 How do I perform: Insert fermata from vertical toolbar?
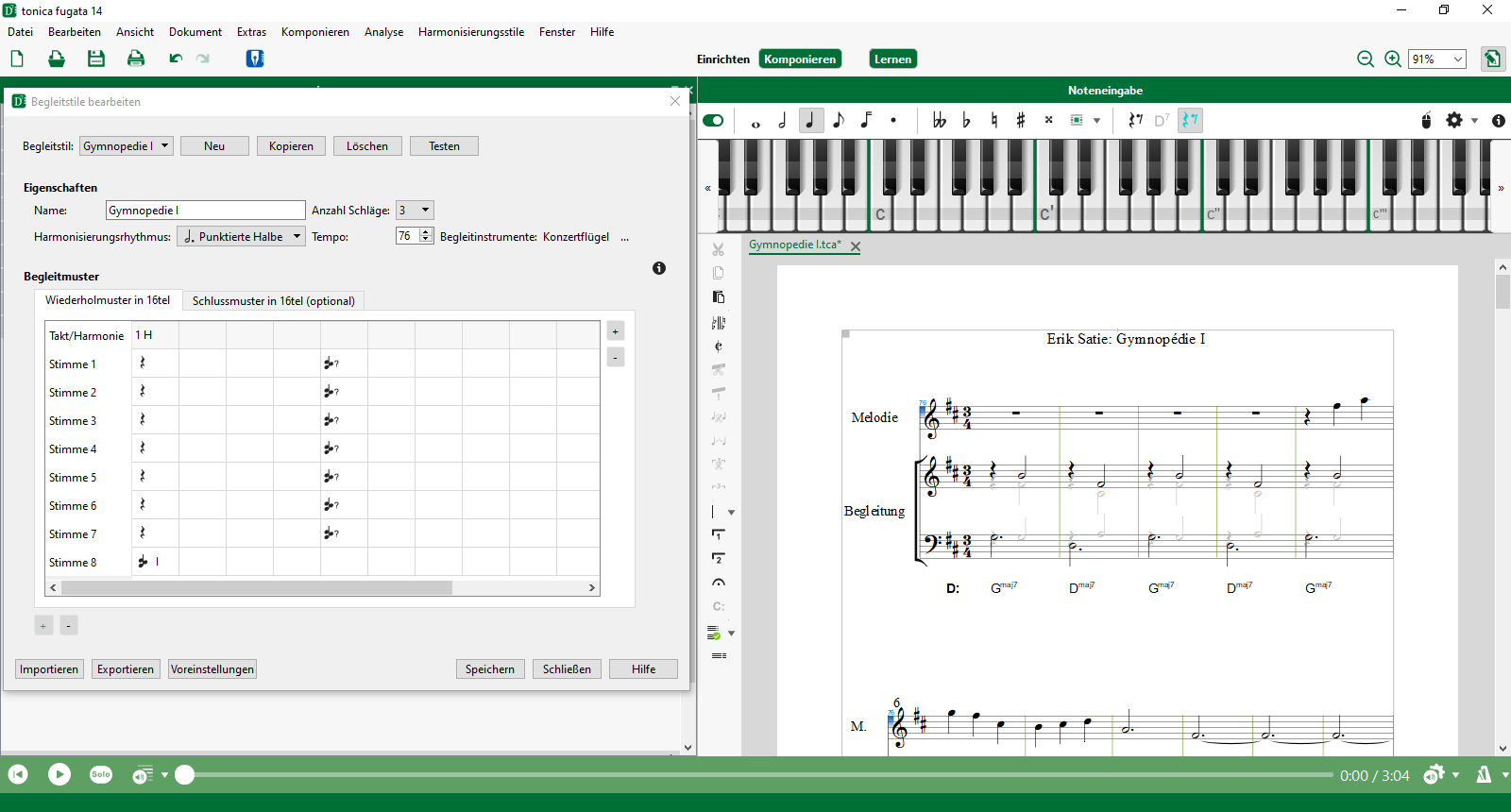[x=719, y=583]
